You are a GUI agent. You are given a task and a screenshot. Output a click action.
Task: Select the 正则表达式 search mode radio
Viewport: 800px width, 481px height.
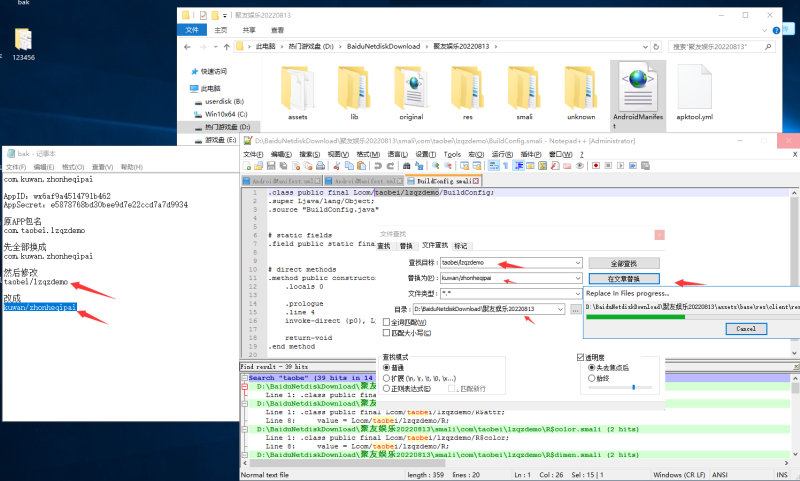(387, 386)
